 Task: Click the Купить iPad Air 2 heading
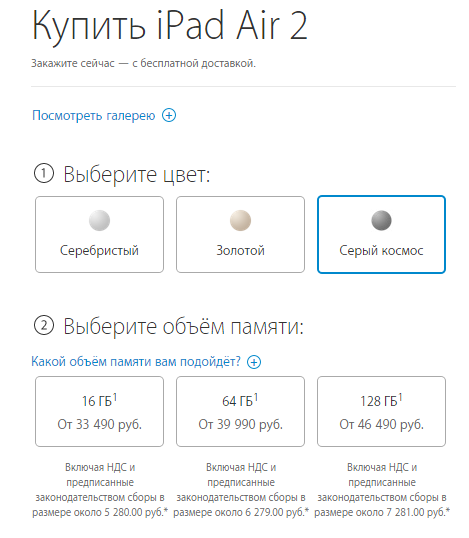point(169,27)
